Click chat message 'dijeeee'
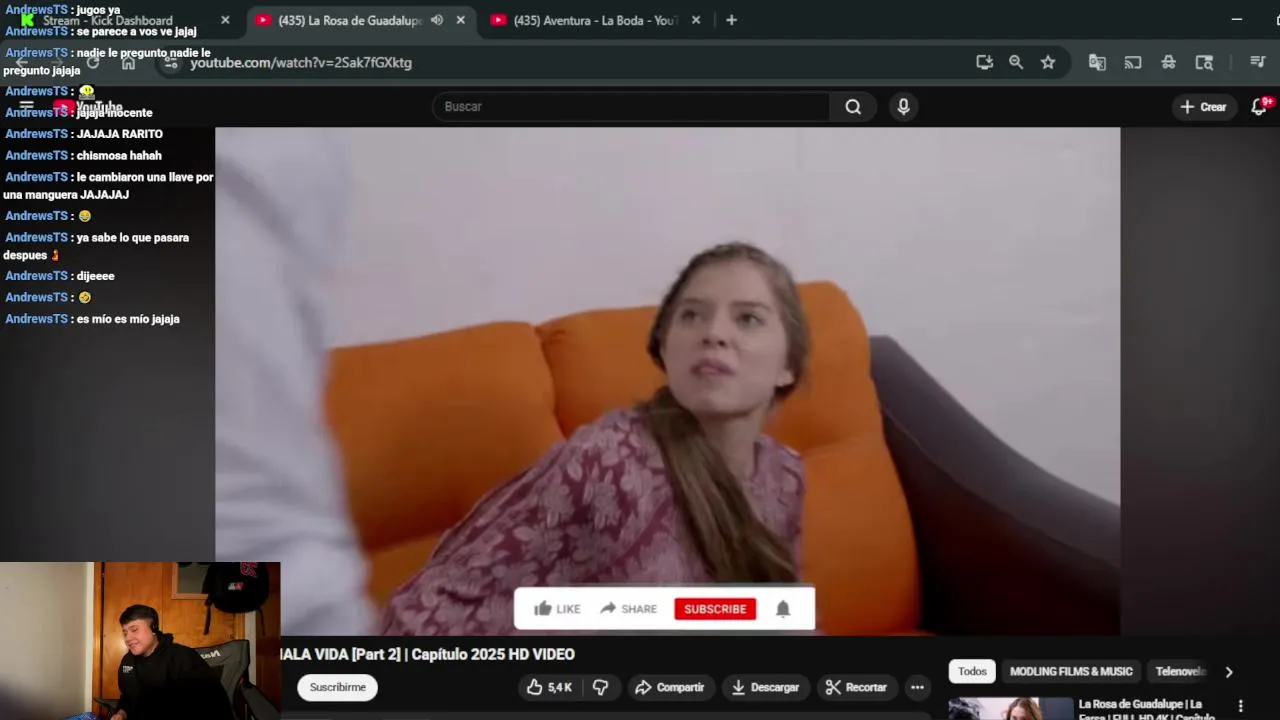Screen dimensions: 1280x720 (95, 276)
